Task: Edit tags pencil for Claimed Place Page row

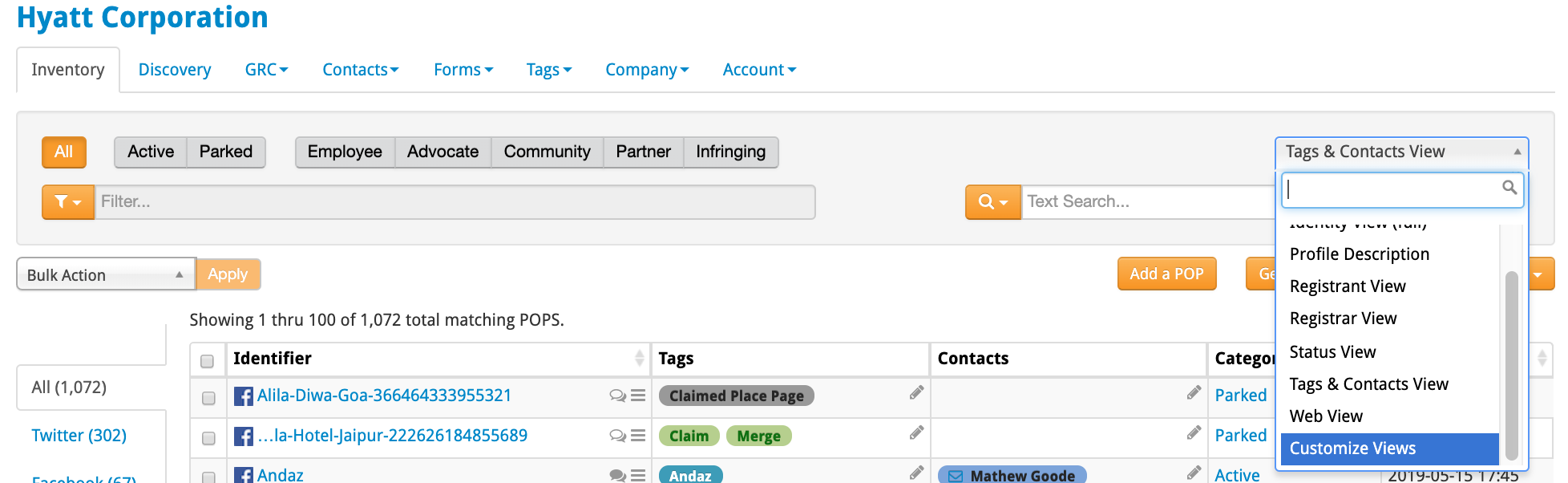Action: click(916, 393)
